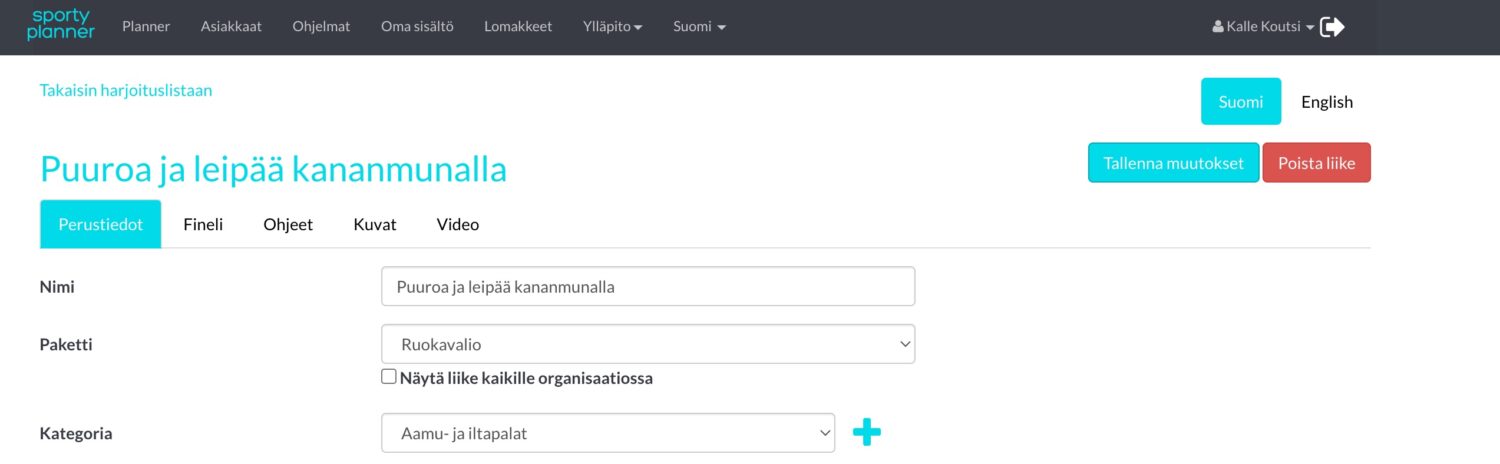1500x464 pixels.
Task: Click the plus icon to add category
Action: pos(866,433)
